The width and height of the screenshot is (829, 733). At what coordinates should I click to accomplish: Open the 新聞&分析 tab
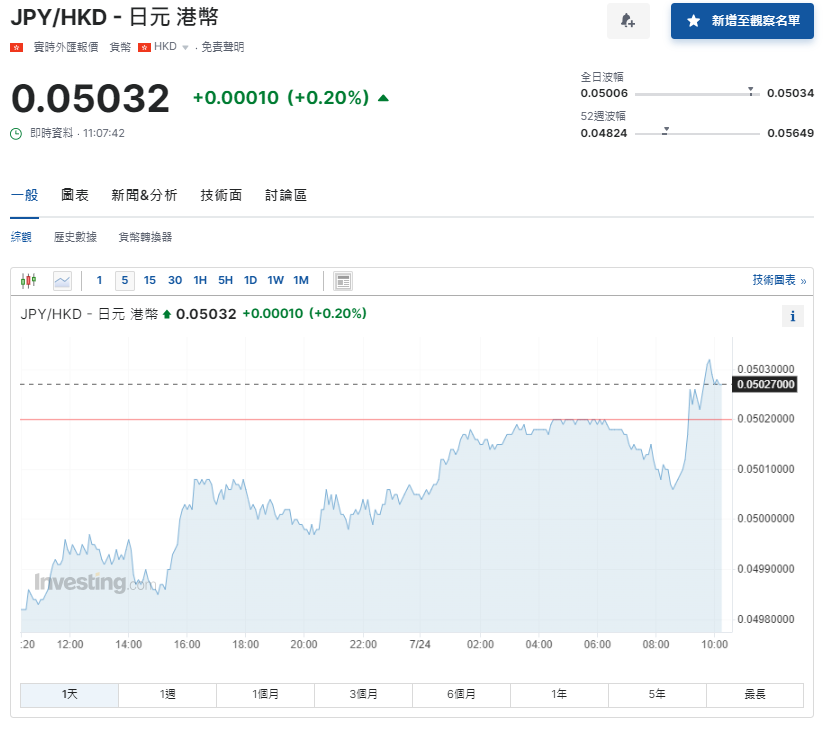click(x=144, y=195)
